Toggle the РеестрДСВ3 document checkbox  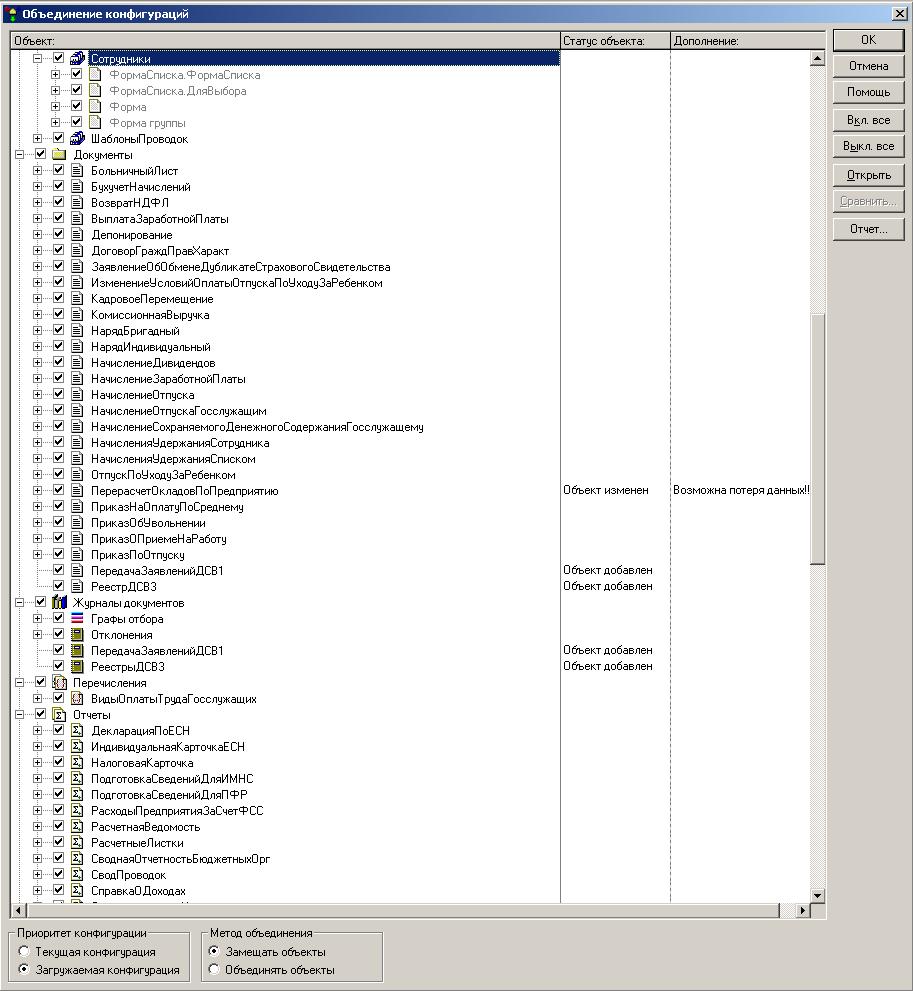coord(58,587)
